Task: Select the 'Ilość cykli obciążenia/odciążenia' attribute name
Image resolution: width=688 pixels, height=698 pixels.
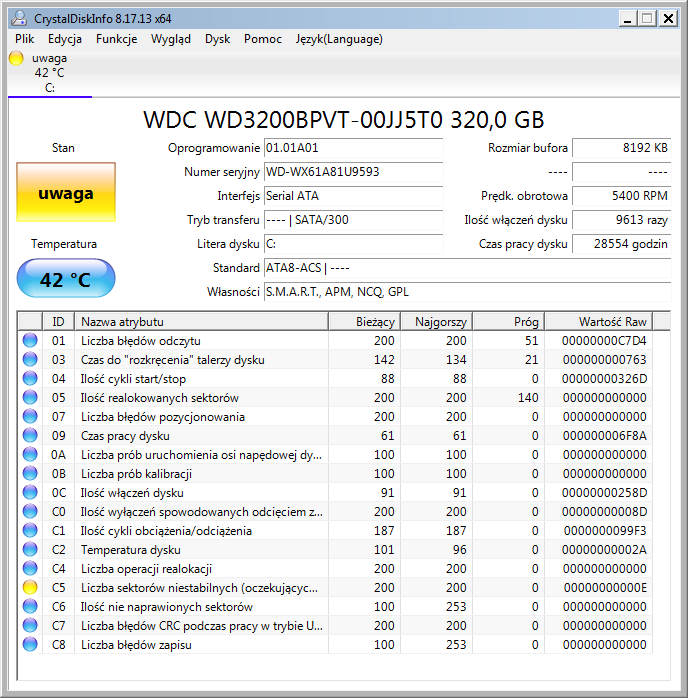Action: click(166, 531)
